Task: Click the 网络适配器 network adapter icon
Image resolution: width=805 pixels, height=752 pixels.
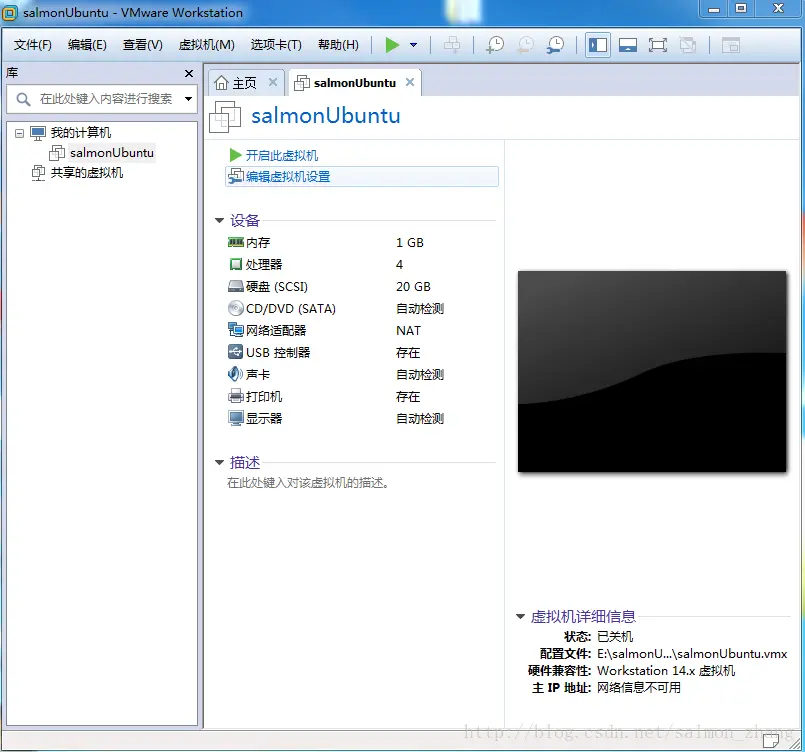Action: pos(236,330)
